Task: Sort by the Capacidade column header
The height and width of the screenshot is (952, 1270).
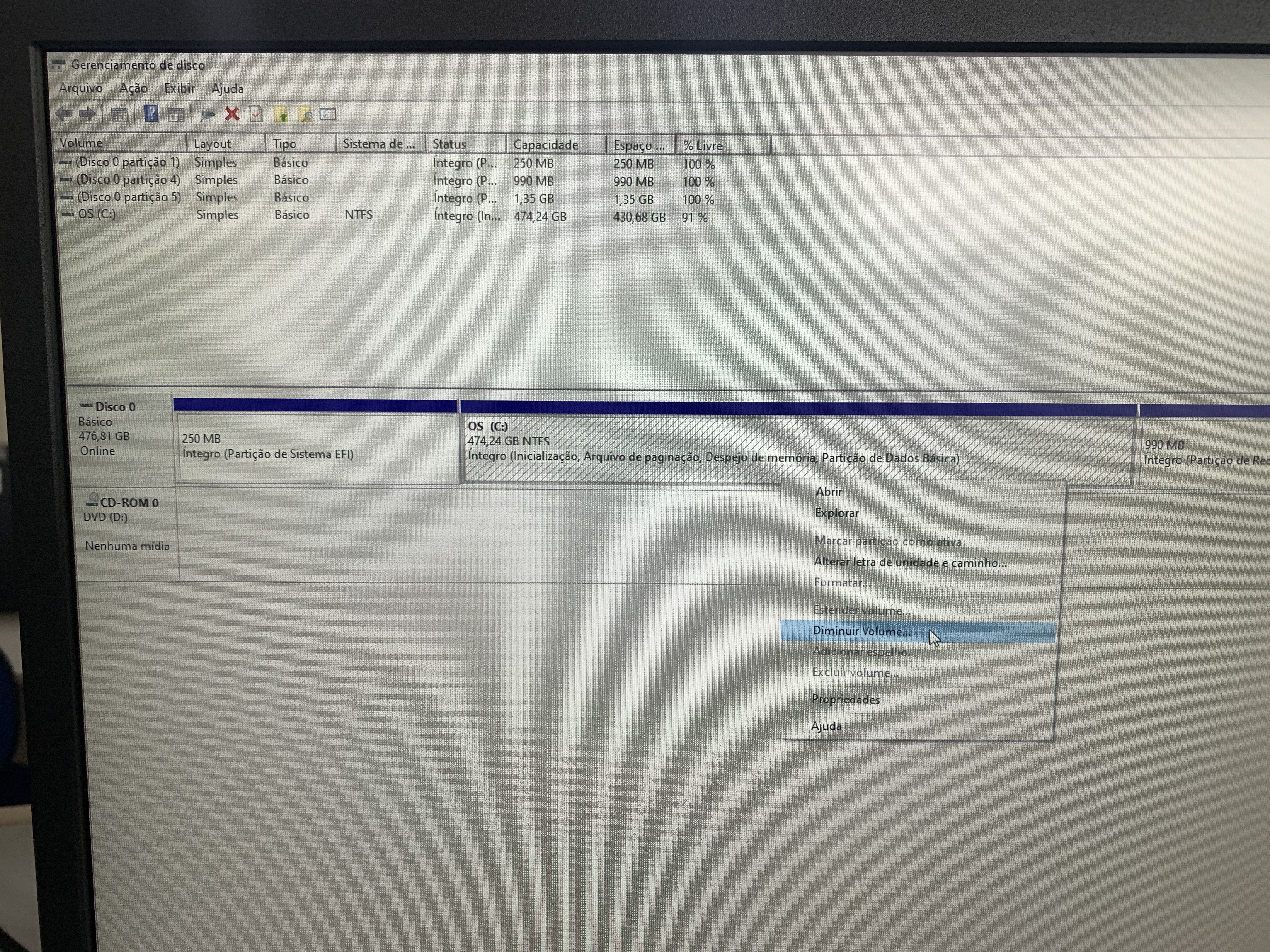Action: (x=546, y=144)
